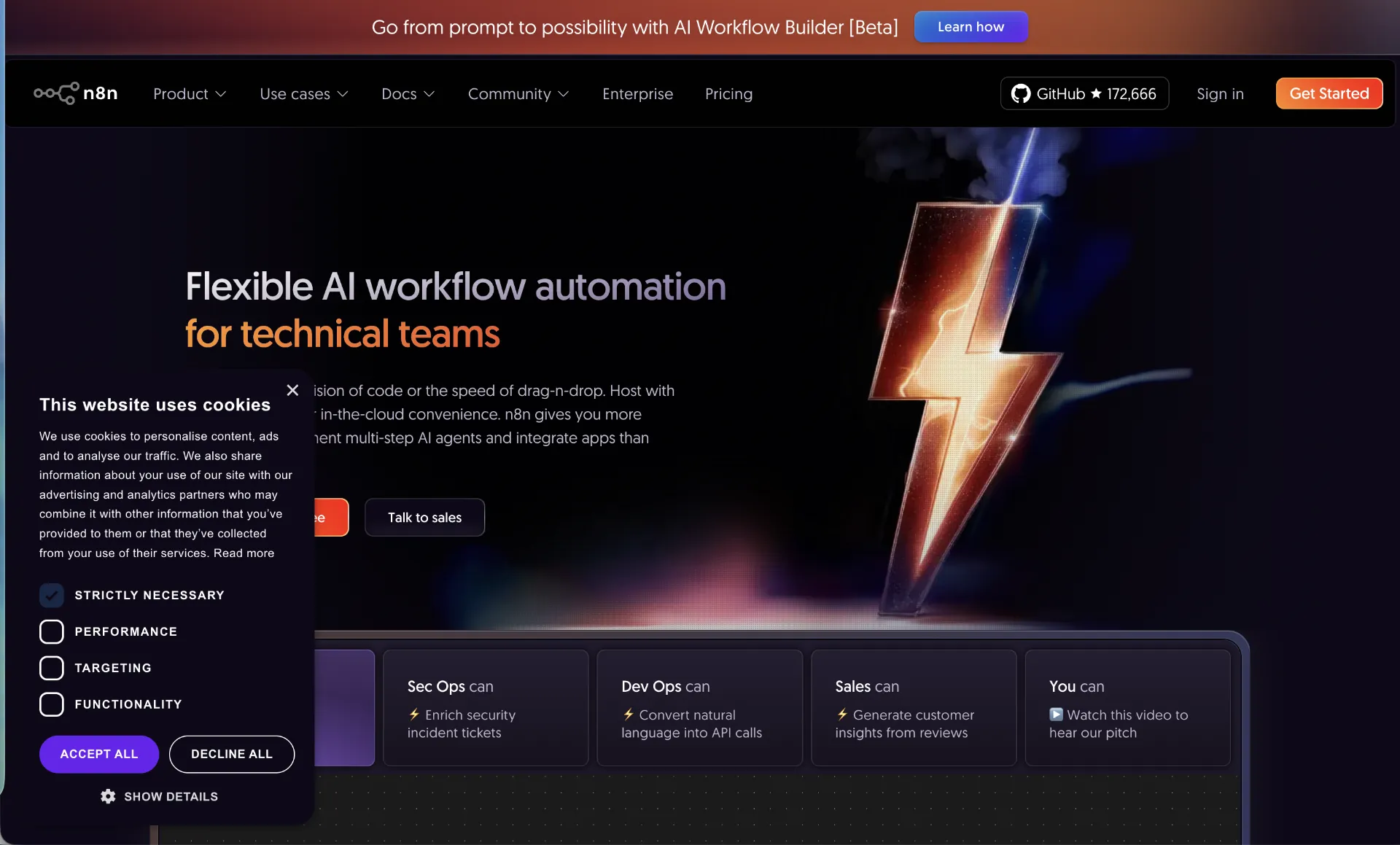Click the n8n logo icon
The height and width of the screenshot is (845, 1400).
click(x=57, y=93)
